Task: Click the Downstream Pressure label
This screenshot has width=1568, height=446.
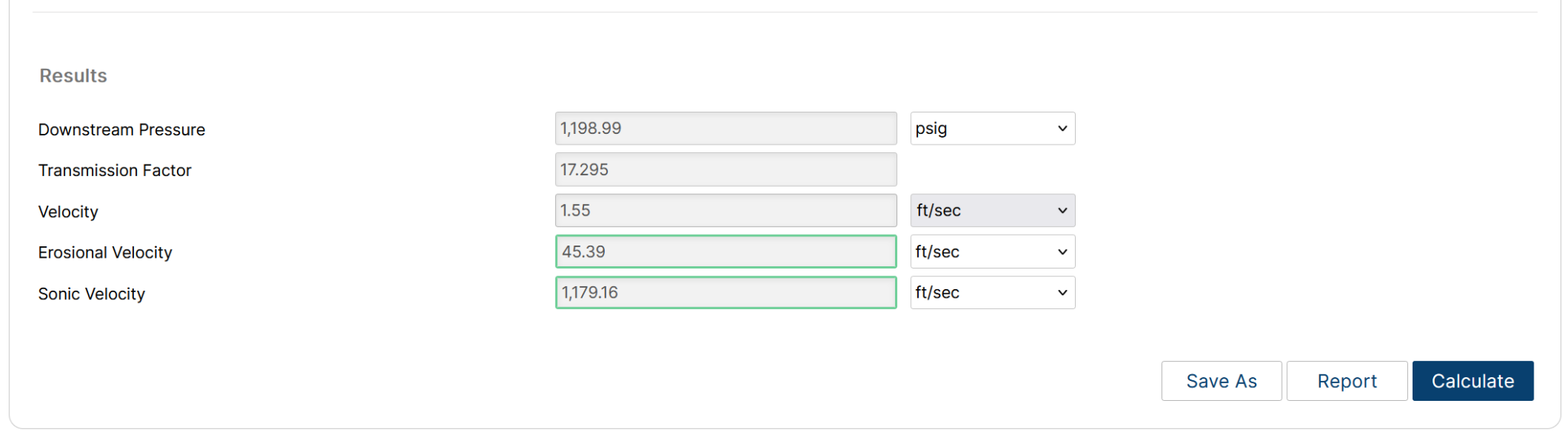Action: point(122,130)
